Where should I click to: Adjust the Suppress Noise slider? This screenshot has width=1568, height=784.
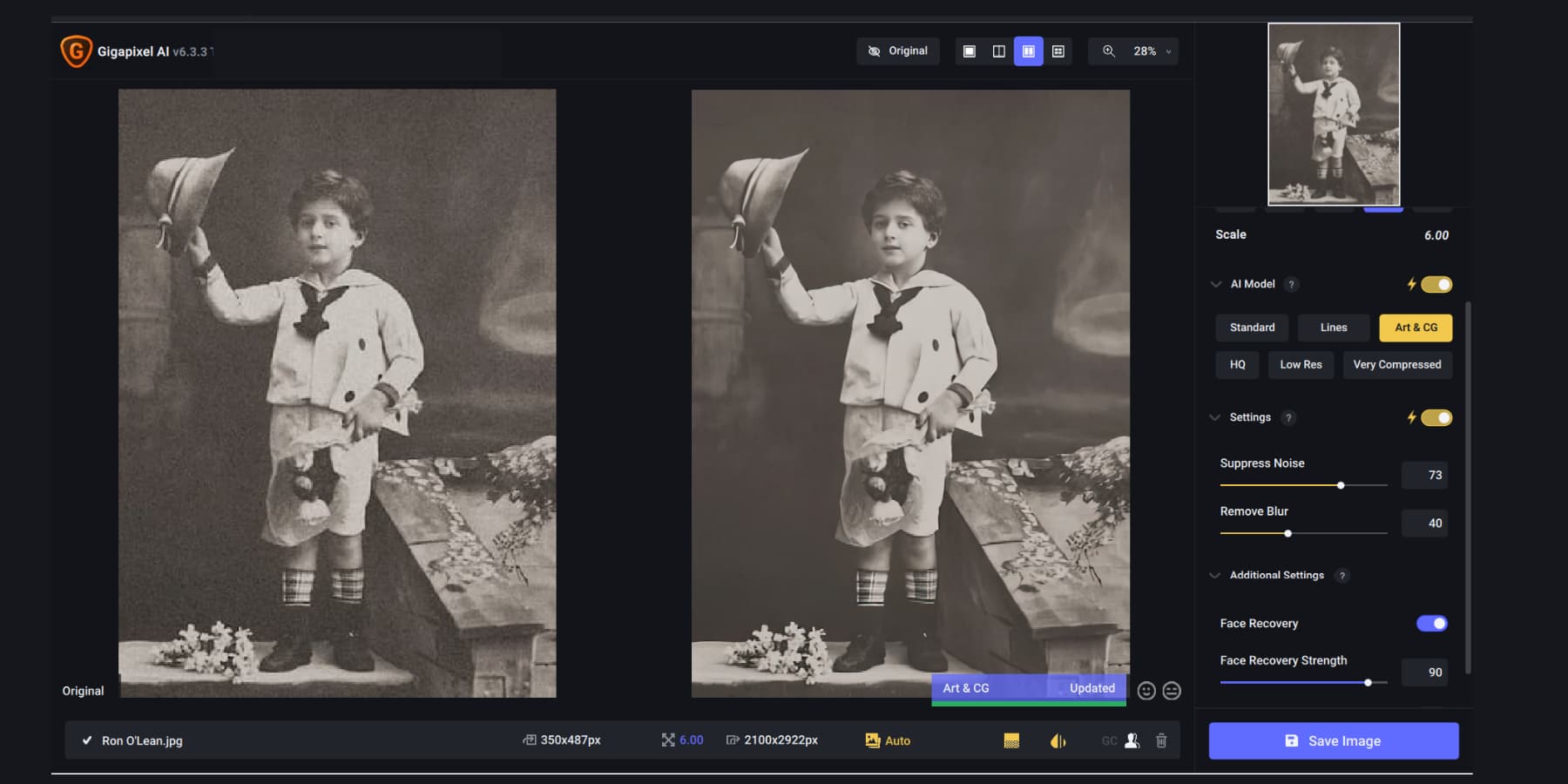point(1341,485)
